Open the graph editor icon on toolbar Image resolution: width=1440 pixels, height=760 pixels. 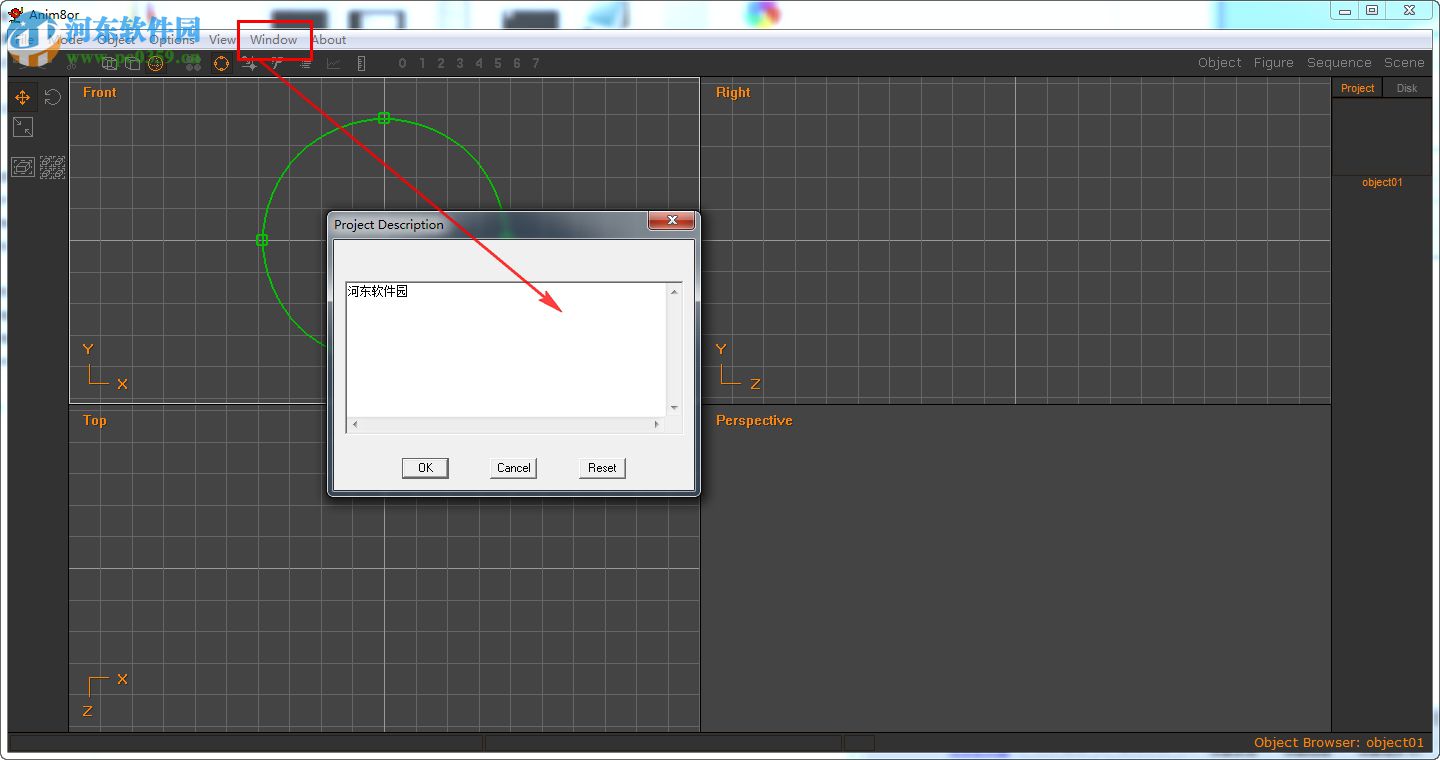tap(333, 63)
